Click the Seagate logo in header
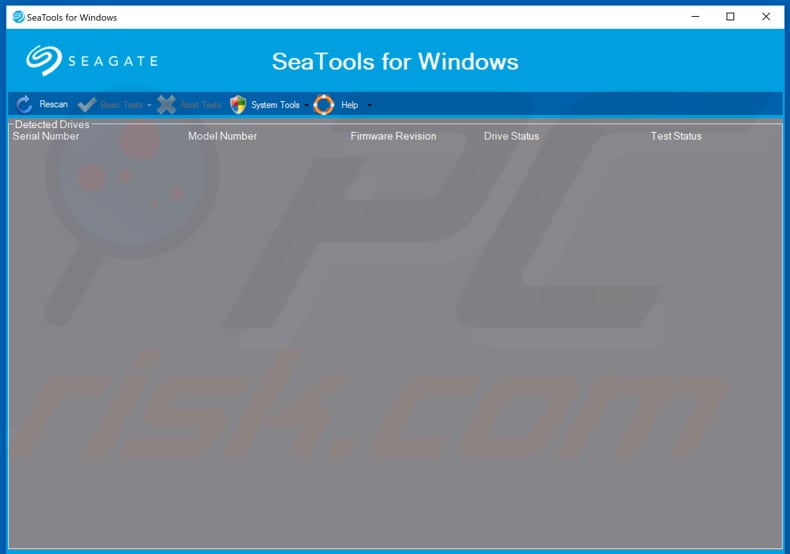 pos(92,61)
